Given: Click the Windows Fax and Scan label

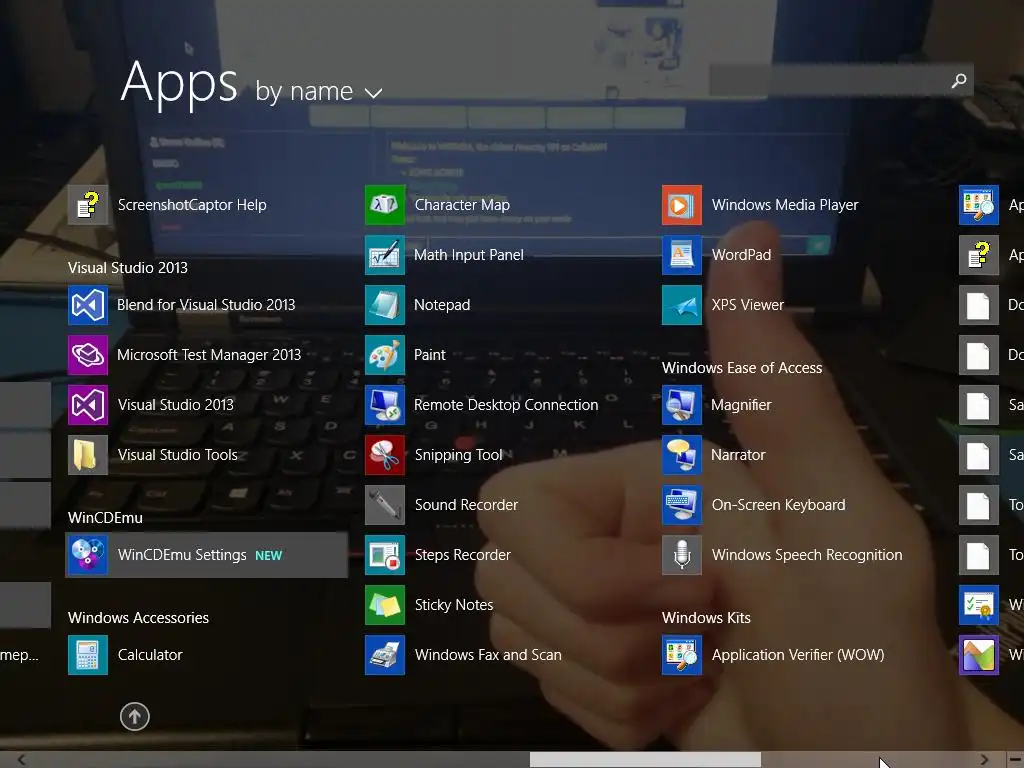Looking at the screenshot, I should (x=488, y=655).
